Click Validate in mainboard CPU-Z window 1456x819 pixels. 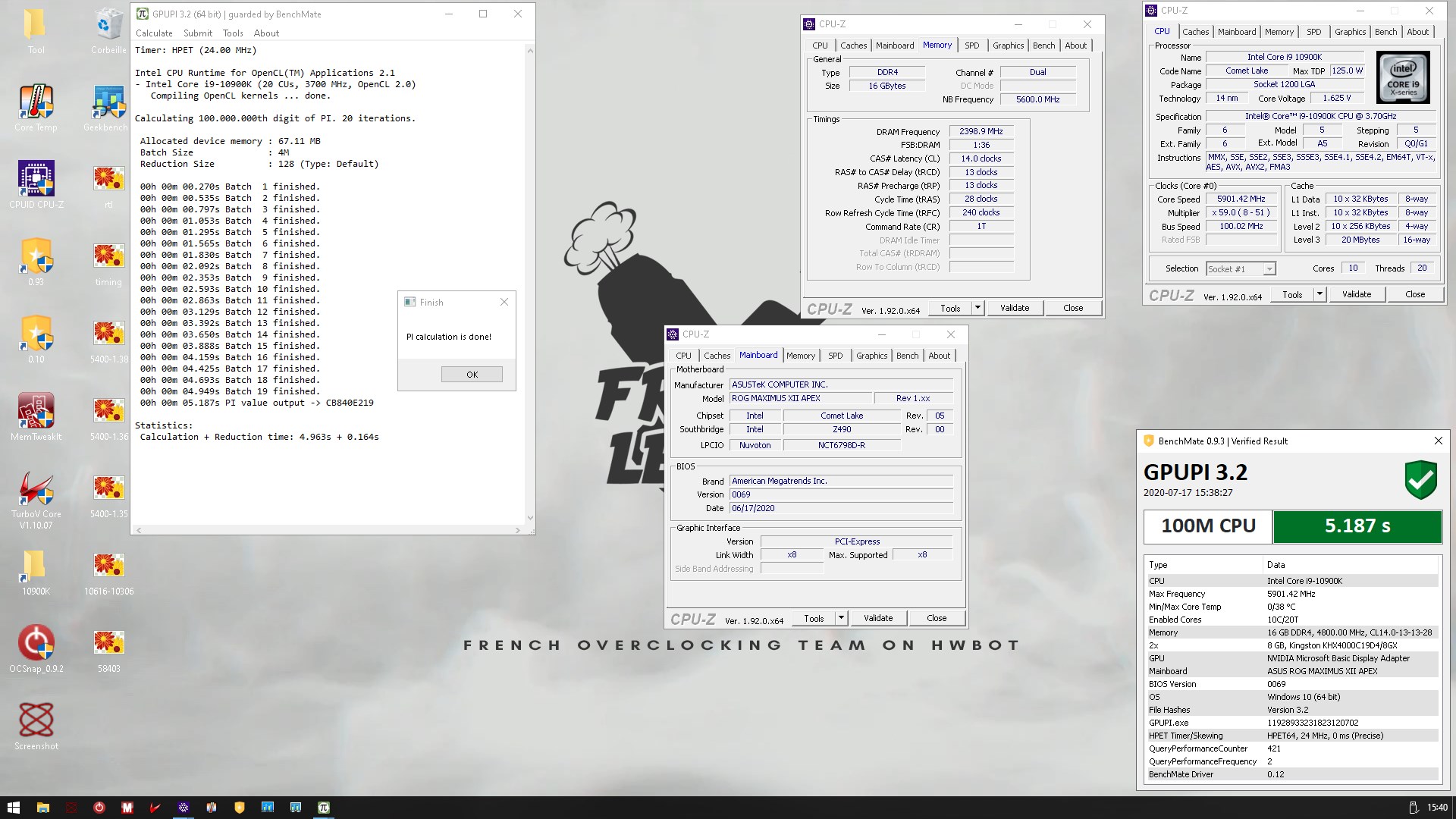point(877,618)
